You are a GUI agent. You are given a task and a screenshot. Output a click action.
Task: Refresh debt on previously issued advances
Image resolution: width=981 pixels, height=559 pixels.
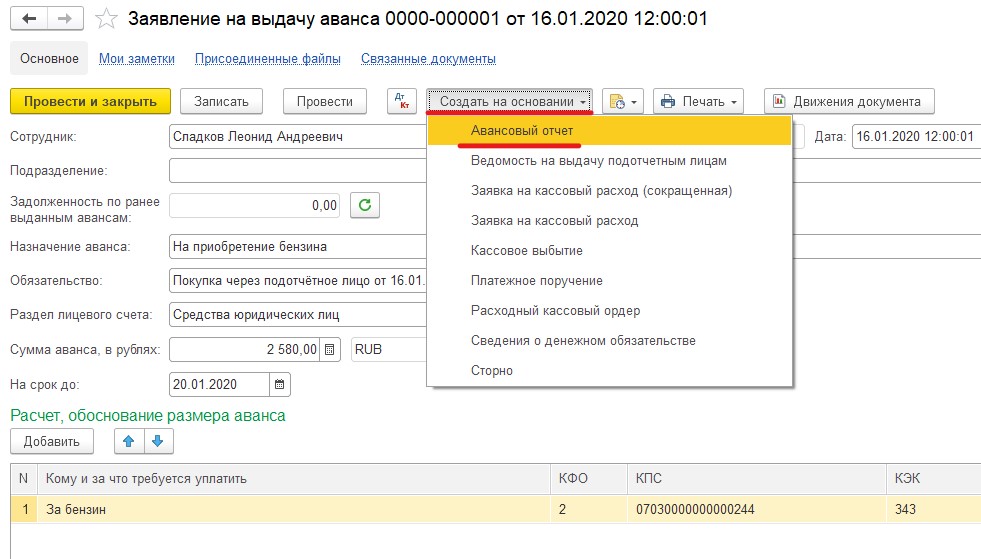[365, 205]
